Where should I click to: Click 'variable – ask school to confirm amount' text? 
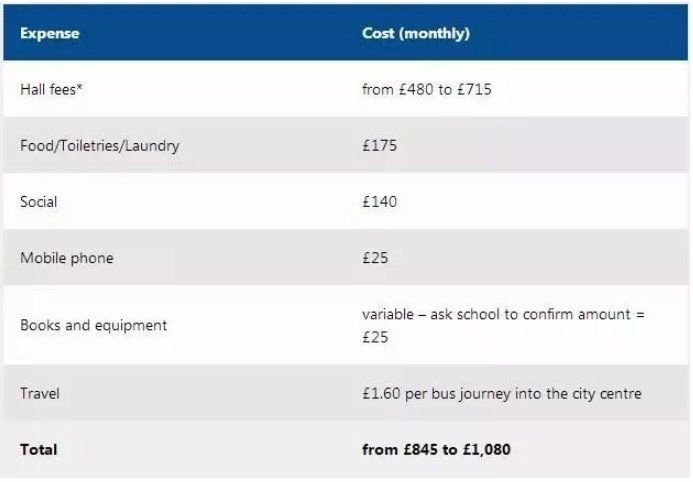point(496,315)
